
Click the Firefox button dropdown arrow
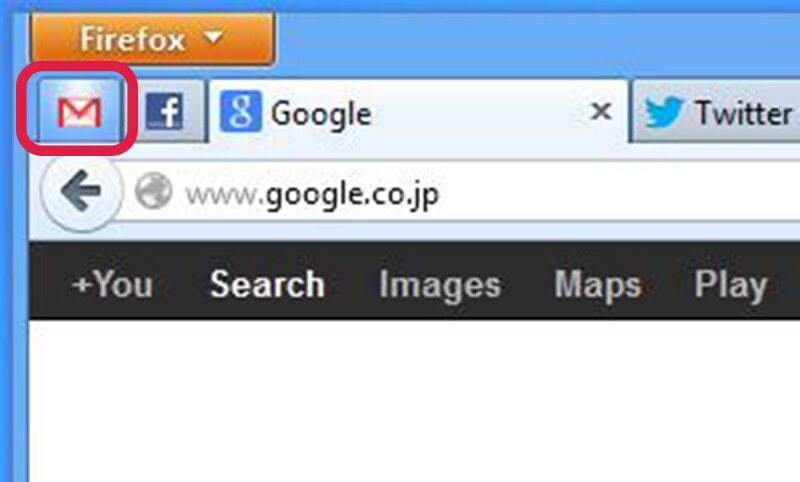213,37
